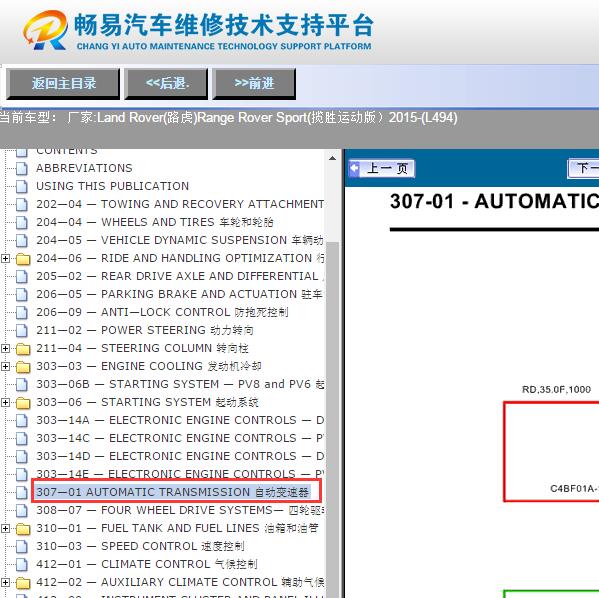The height and width of the screenshot is (598, 599).
Task: Open ABBREVIATIONS in the tree
Action: coord(84,168)
